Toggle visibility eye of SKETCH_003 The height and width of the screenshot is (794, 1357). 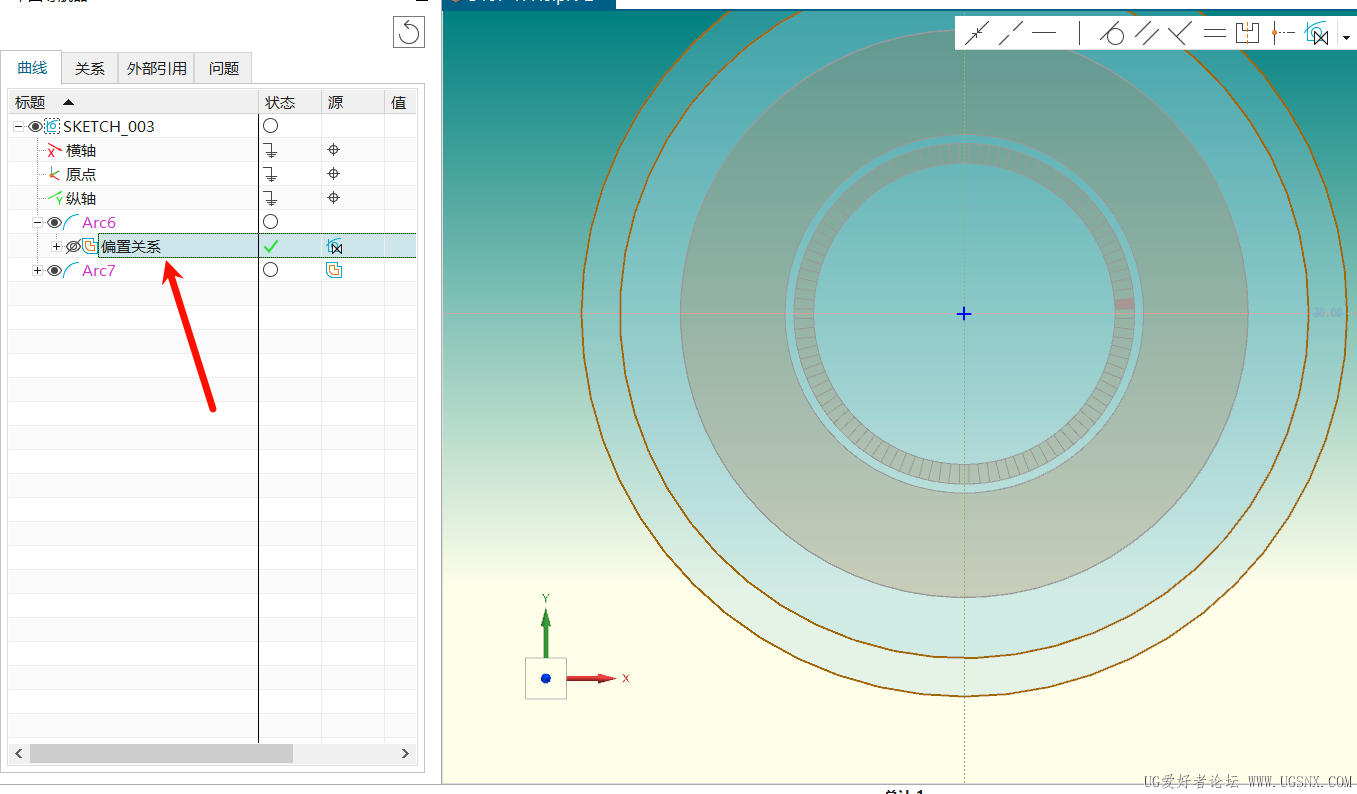[35, 127]
